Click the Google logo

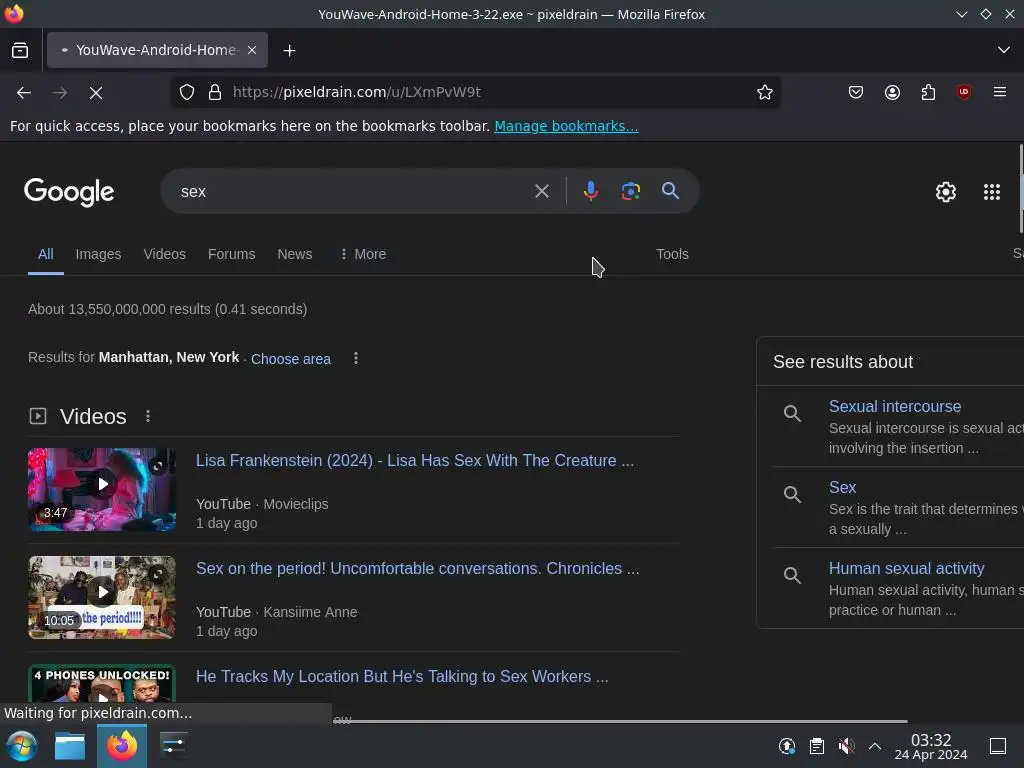pyautogui.click(x=69, y=192)
